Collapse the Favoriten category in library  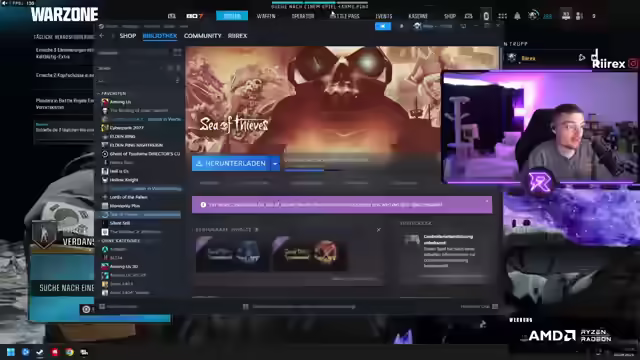99,93
